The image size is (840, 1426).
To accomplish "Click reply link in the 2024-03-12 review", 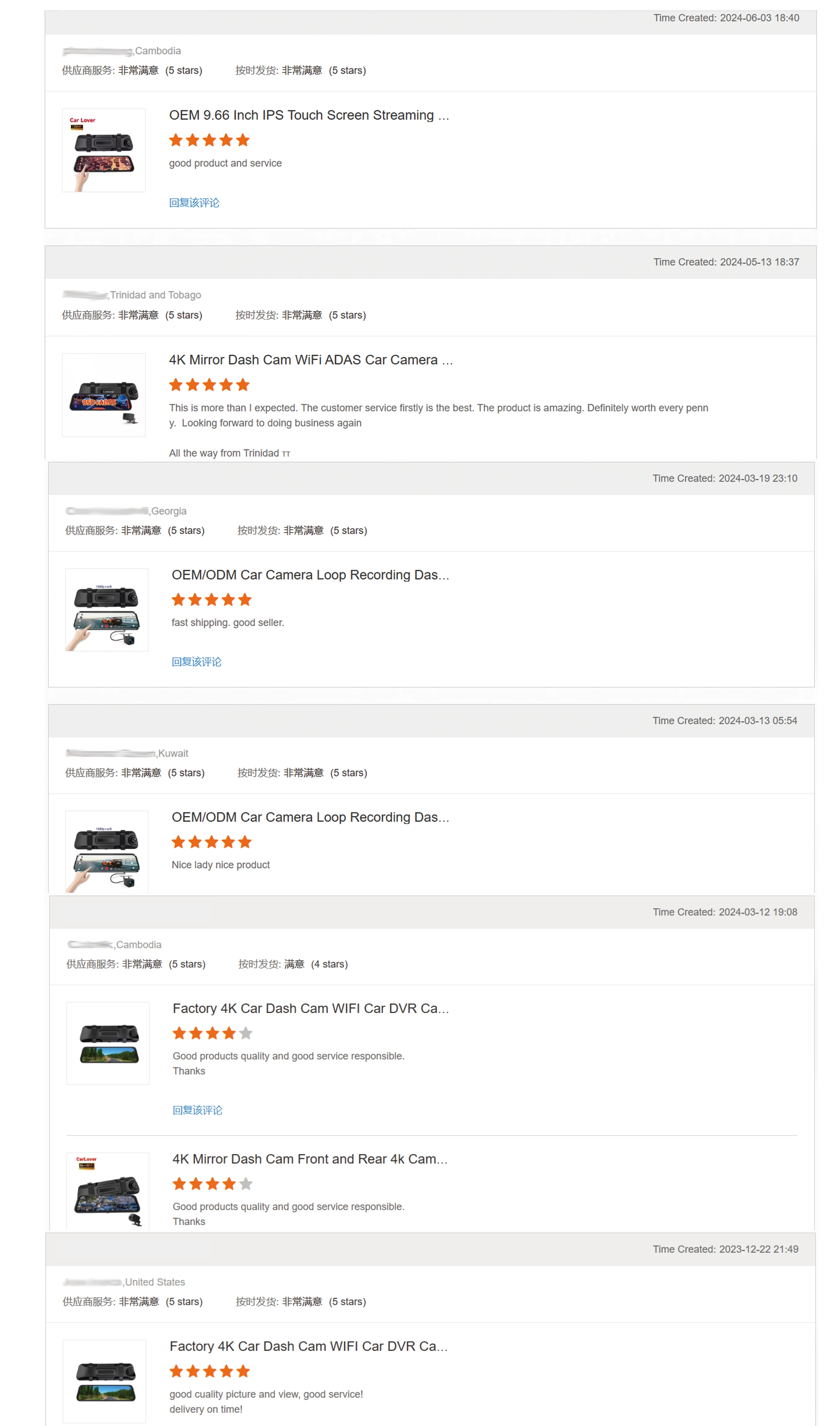I will pos(197,1110).
